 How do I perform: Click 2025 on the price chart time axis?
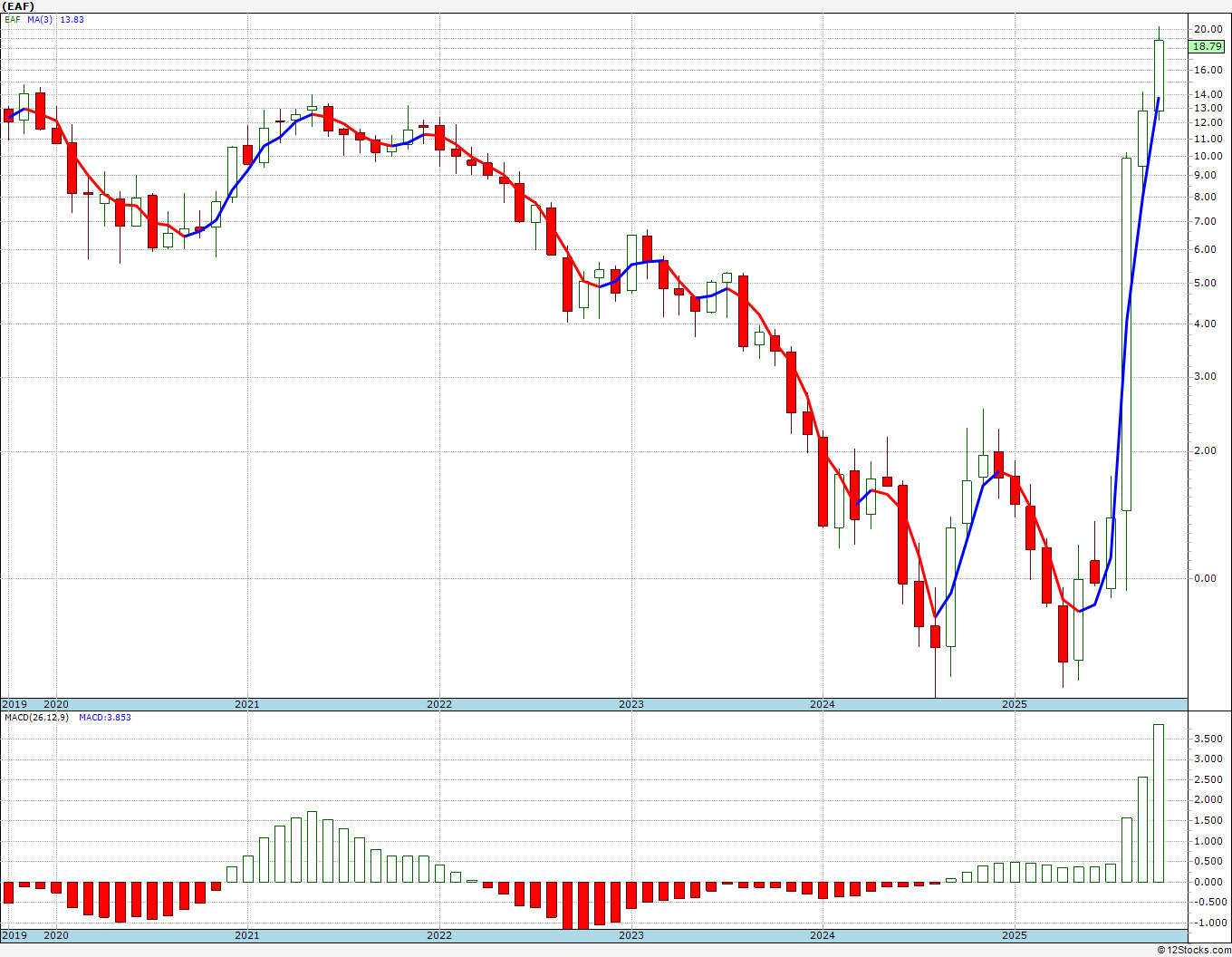1015,704
